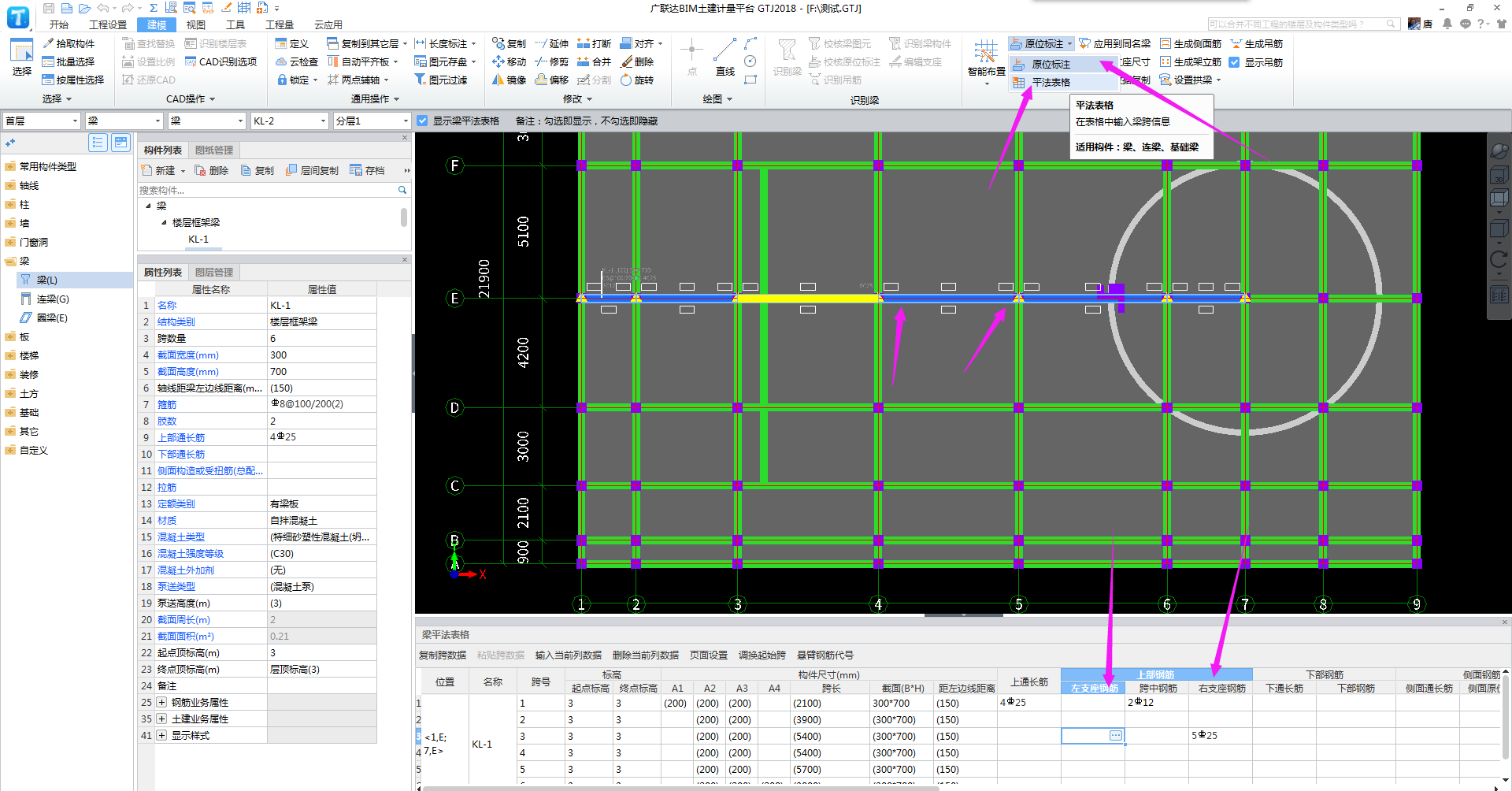Click the 移动 move tool
Screen dimensions: 1512x791
(x=509, y=61)
